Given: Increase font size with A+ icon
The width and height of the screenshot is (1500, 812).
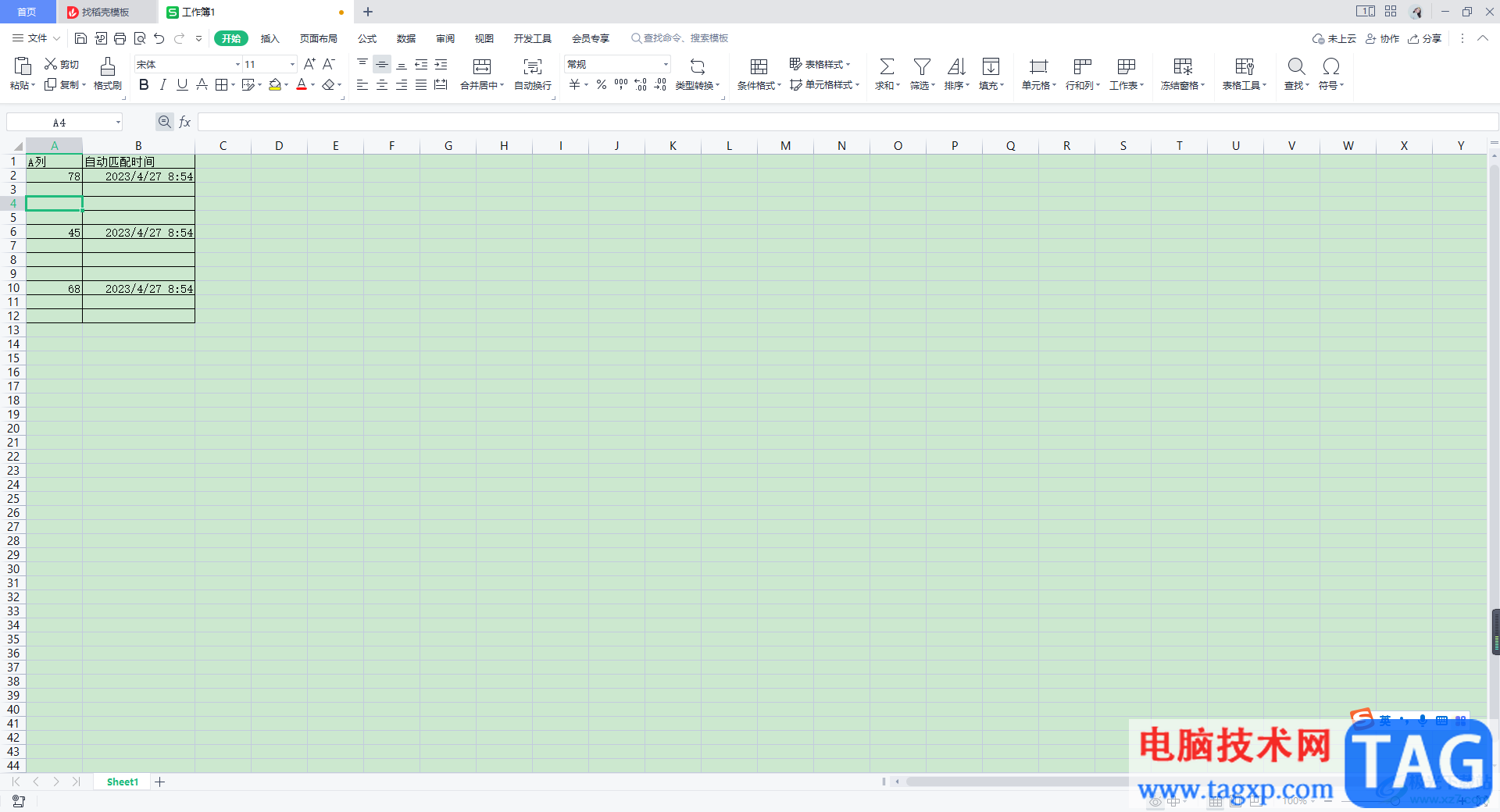Looking at the screenshot, I should tap(309, 64).
